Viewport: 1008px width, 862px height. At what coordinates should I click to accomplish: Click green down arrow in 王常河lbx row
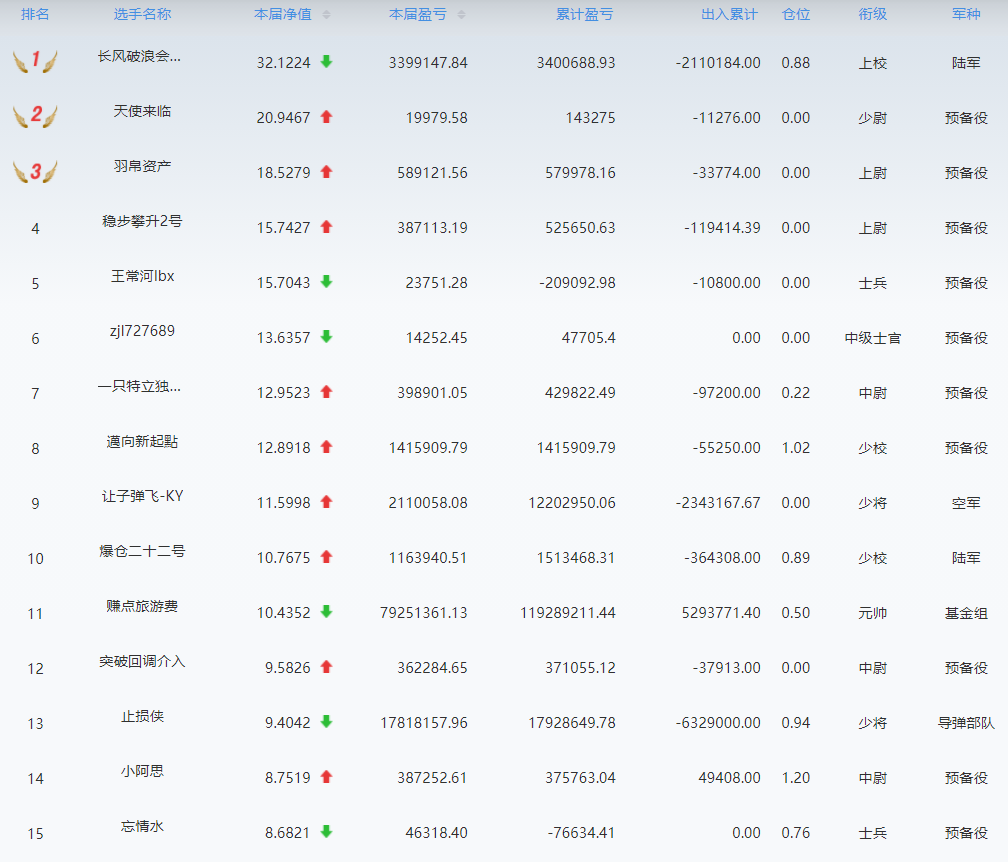pos(327,282)
